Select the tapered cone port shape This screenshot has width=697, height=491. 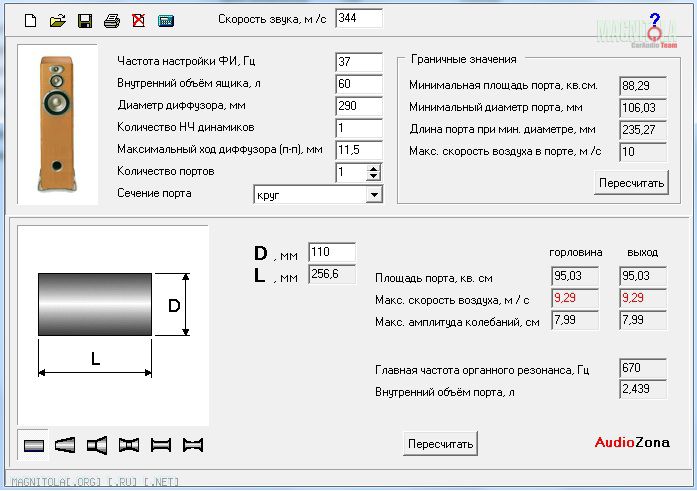click(65, 445)
